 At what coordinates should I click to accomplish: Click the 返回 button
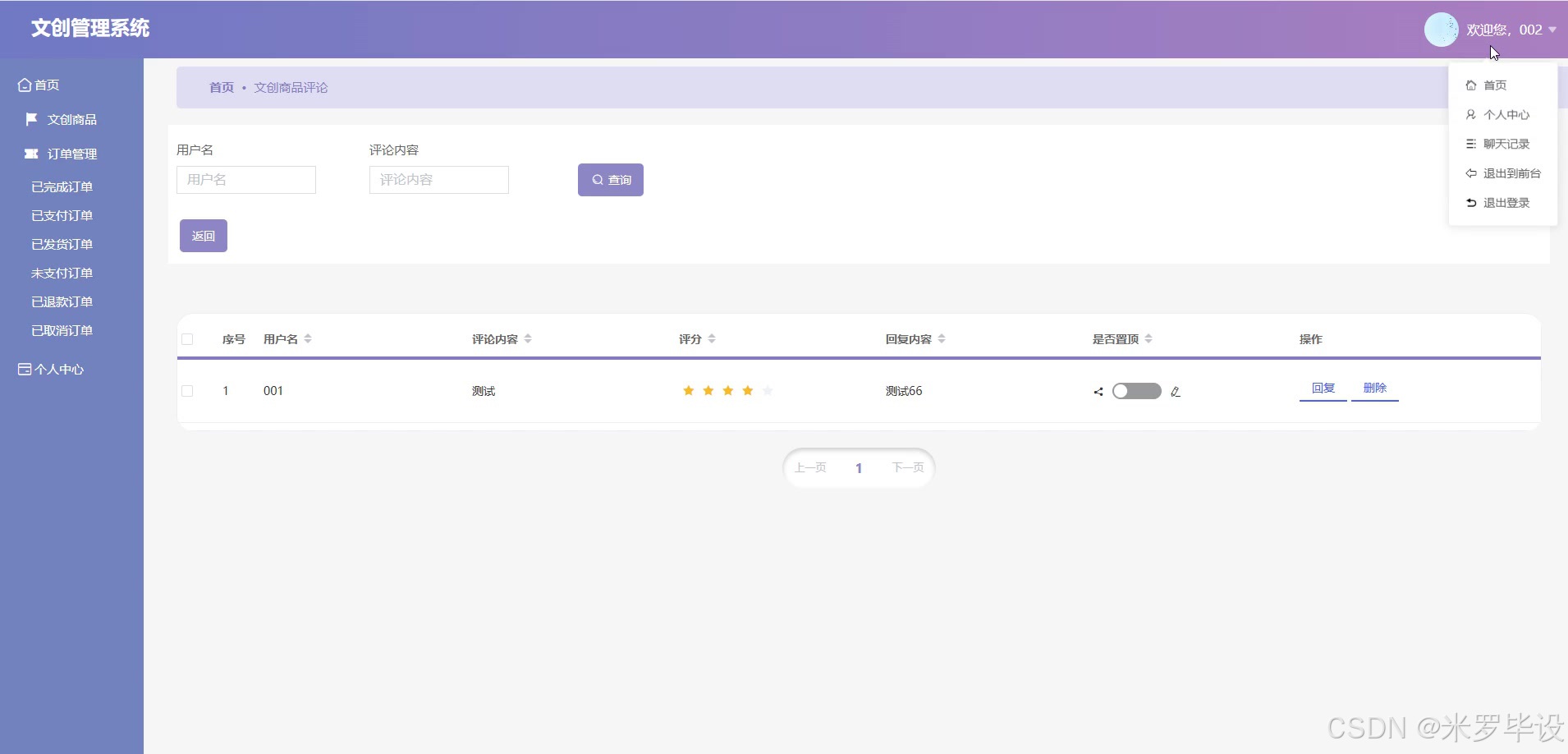pos(204,236)
